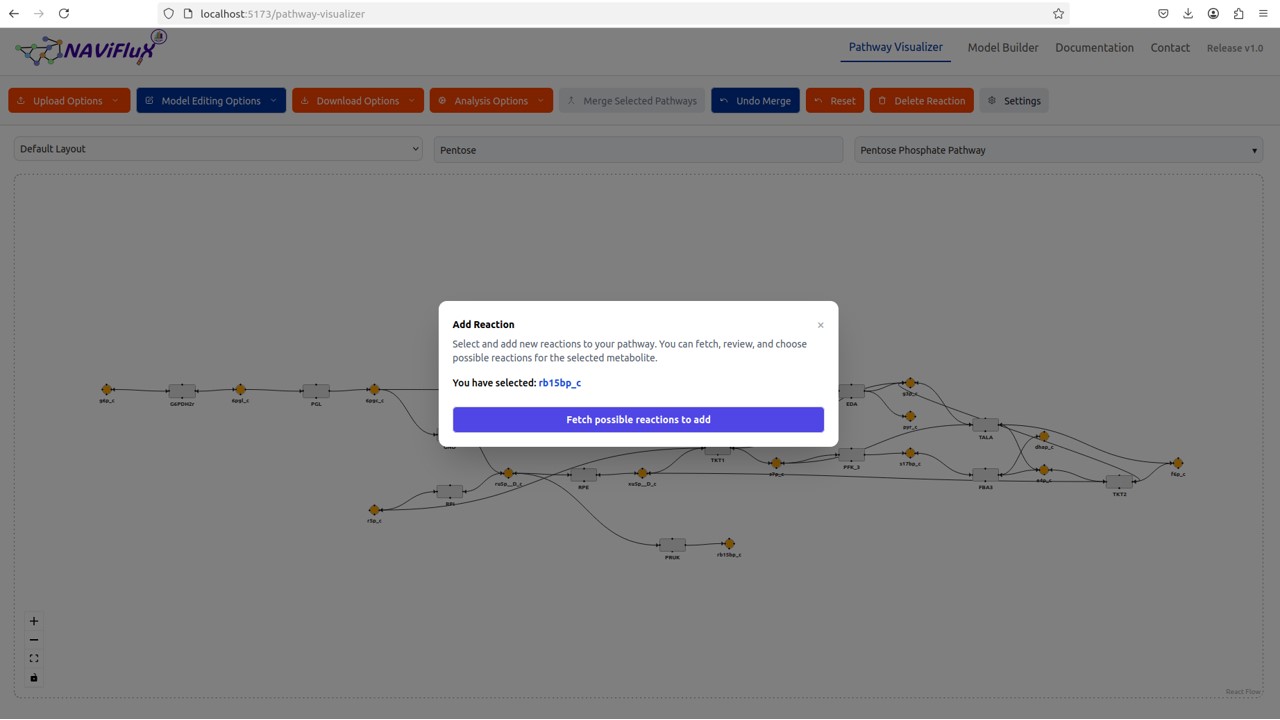This screenshot has height=720, width=1280.
Task: Click Fetch possible reactions to add button
Action: pyautogui.click(x=638, y=420)
